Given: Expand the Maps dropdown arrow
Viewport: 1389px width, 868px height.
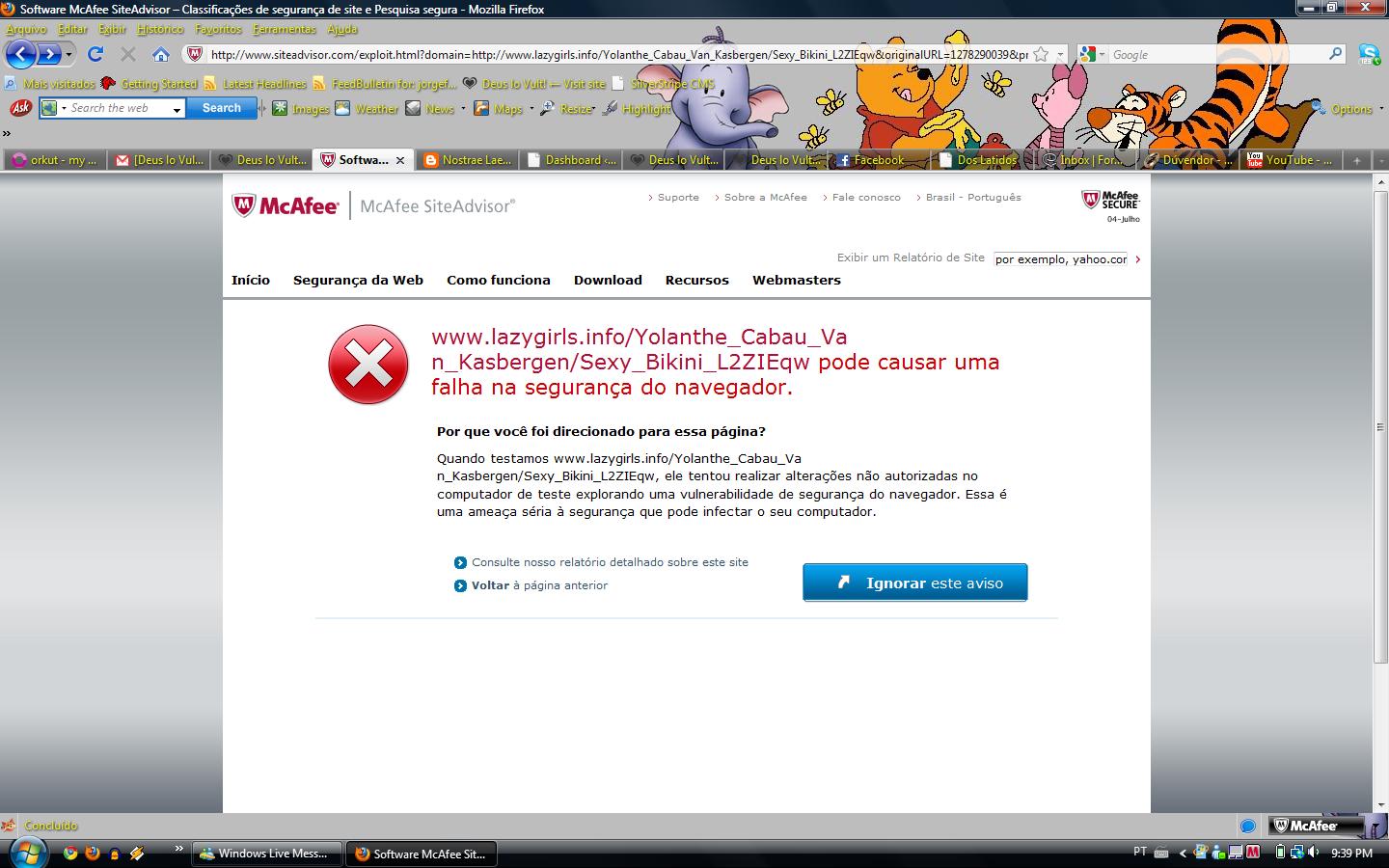Looking at the screenshot, I should click(531, 109).
